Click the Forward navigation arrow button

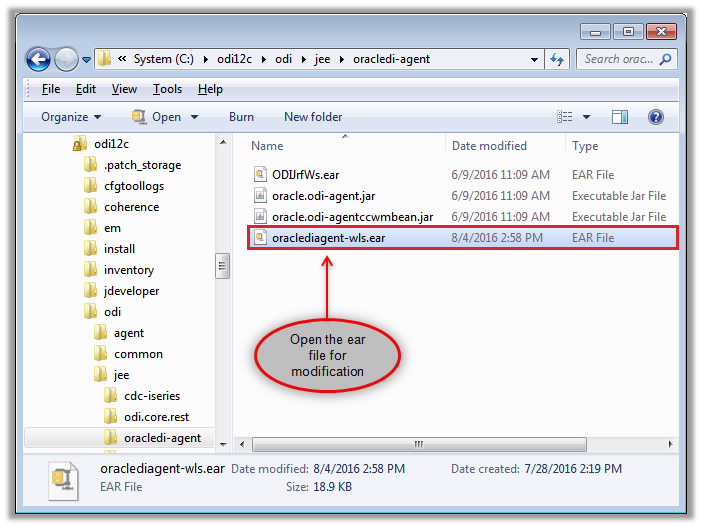click(x=65, y=59)
